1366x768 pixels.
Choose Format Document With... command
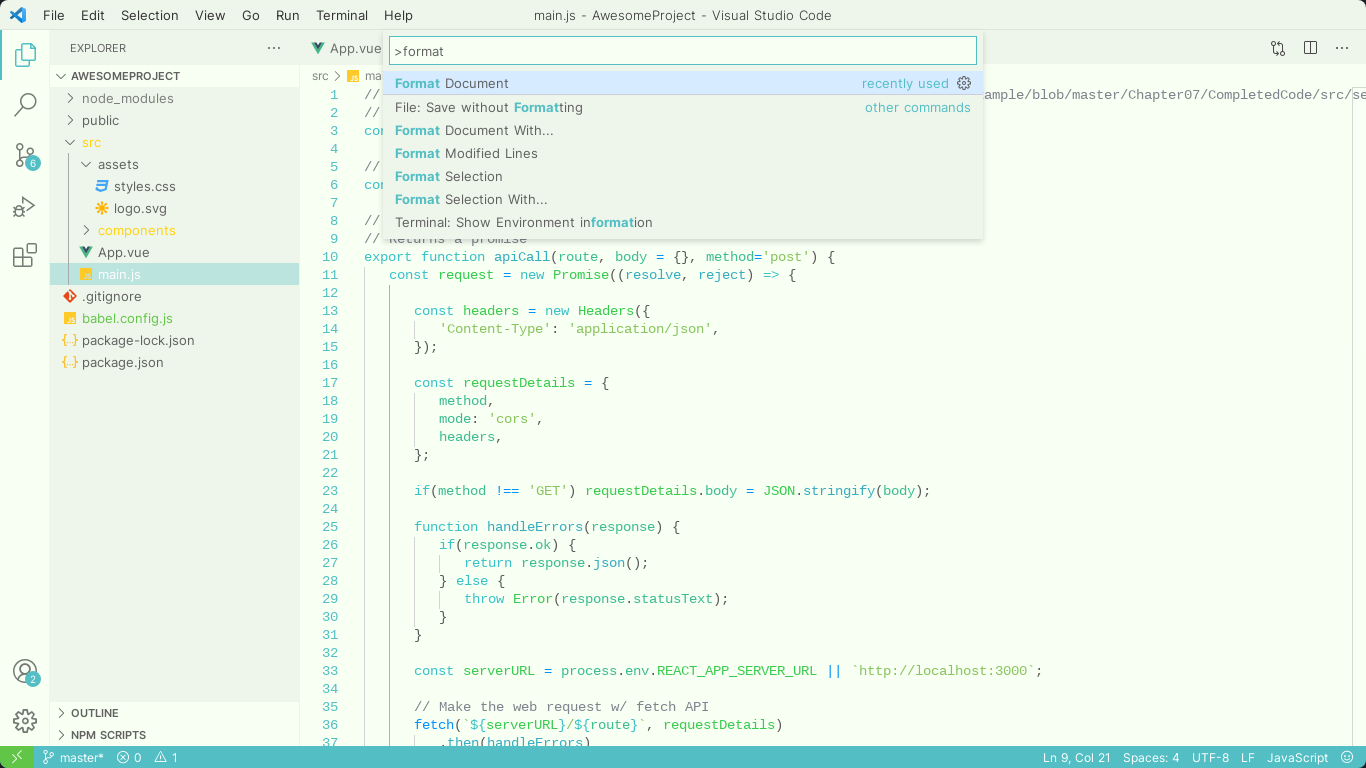683,130
